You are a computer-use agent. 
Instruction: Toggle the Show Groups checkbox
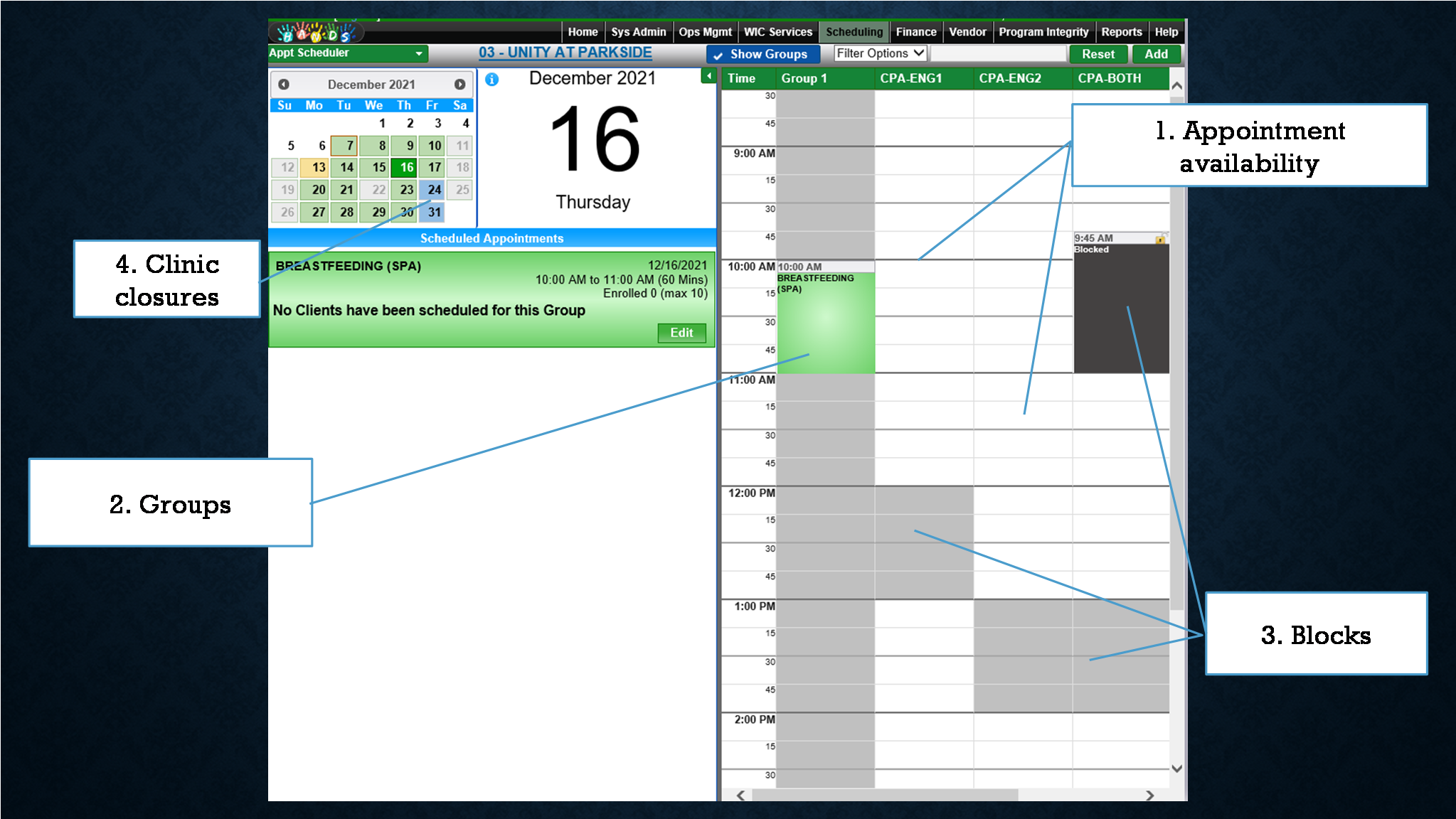718,55
